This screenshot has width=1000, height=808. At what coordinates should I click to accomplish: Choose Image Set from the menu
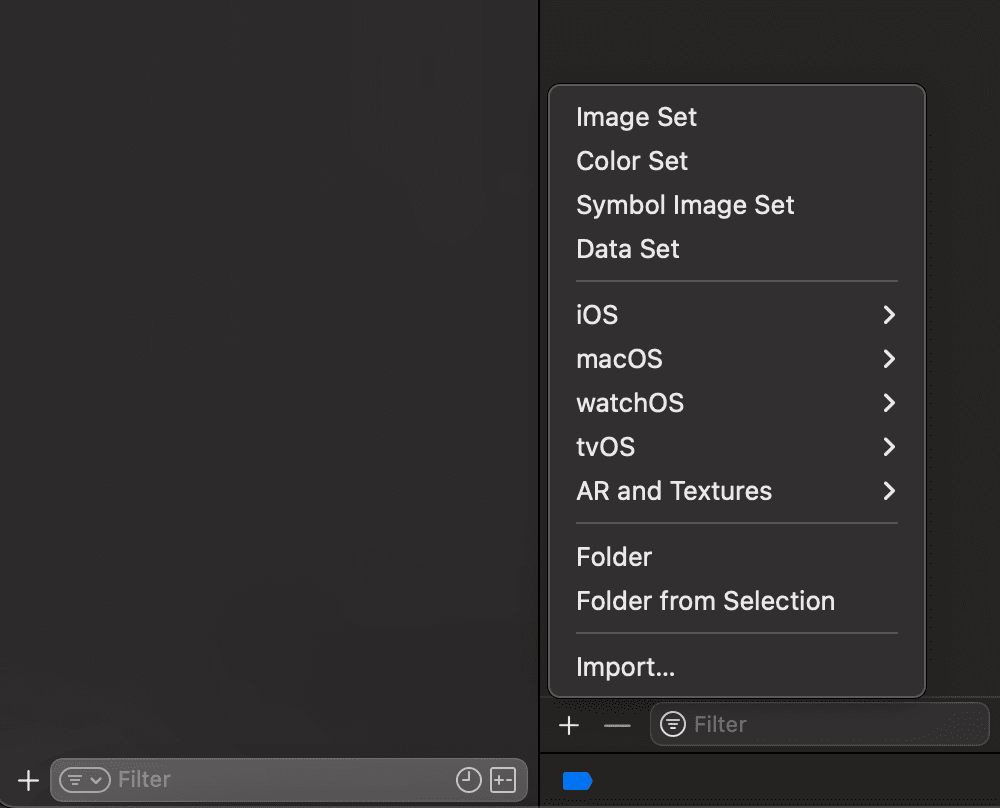(x=737, y=117)
